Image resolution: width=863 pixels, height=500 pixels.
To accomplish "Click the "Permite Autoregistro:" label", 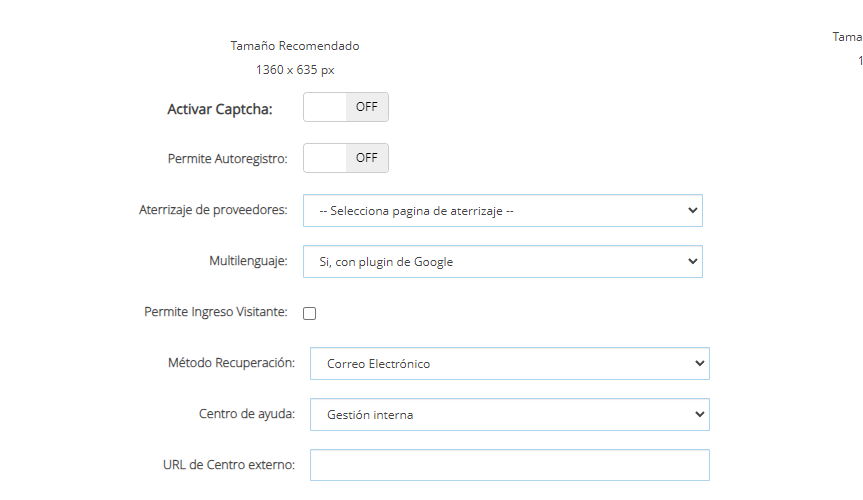I will [227, 159].
